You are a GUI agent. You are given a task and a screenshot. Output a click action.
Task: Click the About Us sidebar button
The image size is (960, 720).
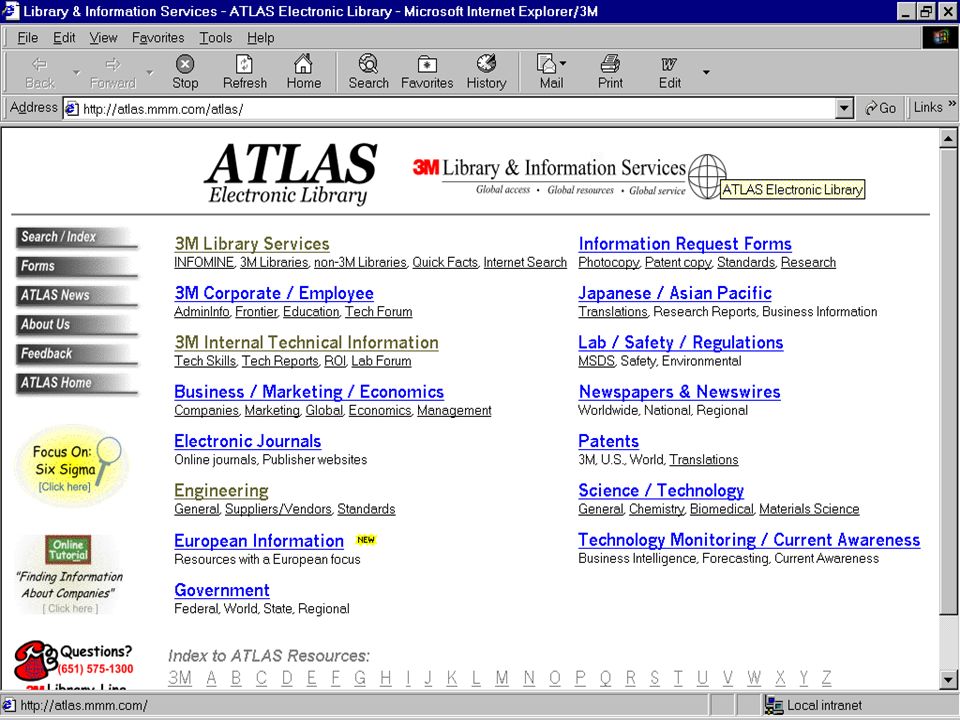pyautogui.click(x=77, y=324)
